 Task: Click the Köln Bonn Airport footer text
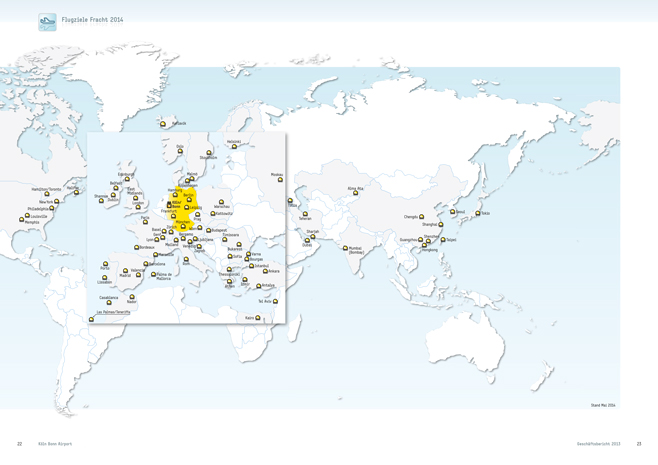pos(55,443)
